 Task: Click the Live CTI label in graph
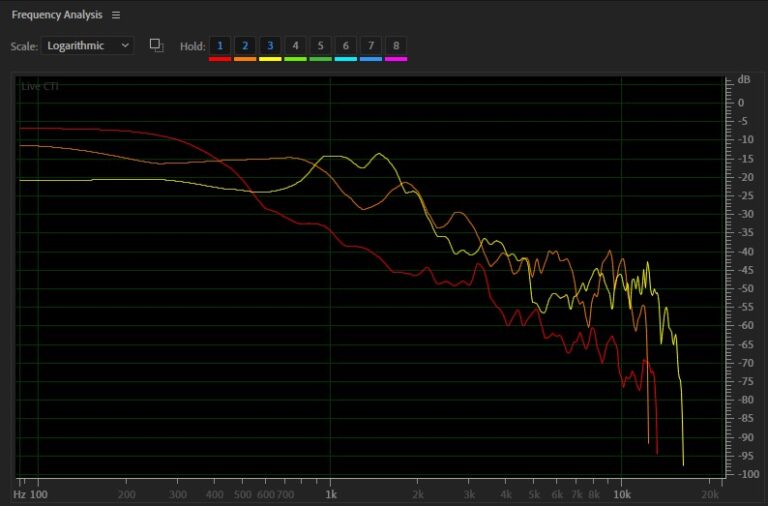pyautogui.click(x=40, y=87)
